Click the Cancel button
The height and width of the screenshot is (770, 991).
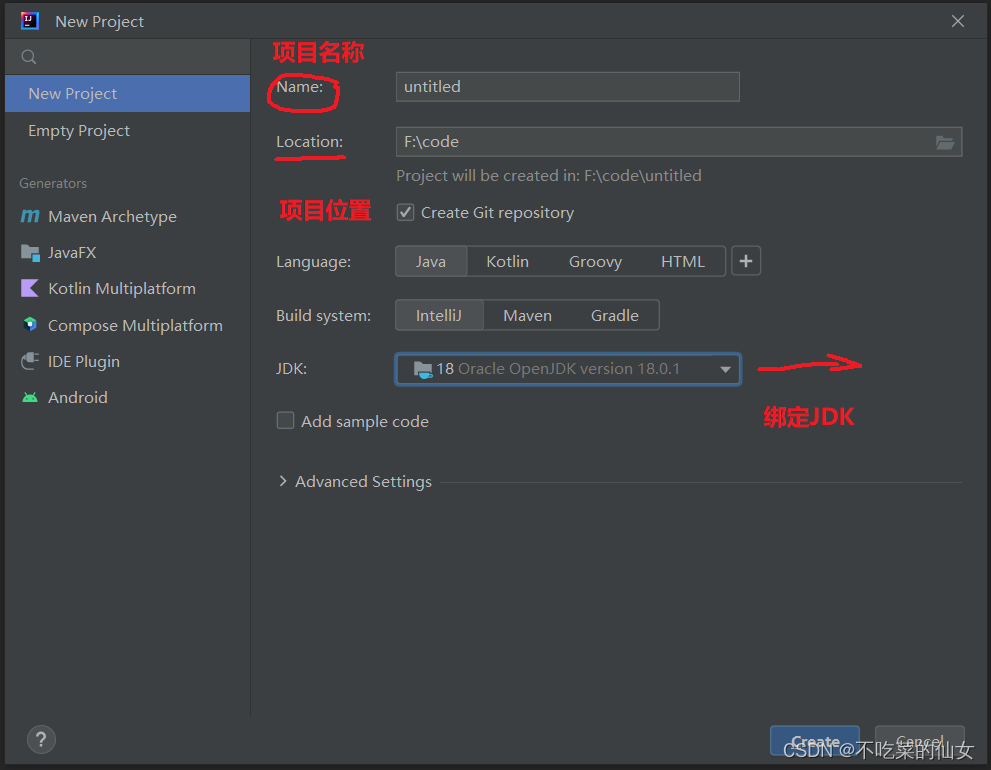tap(920, 740)
